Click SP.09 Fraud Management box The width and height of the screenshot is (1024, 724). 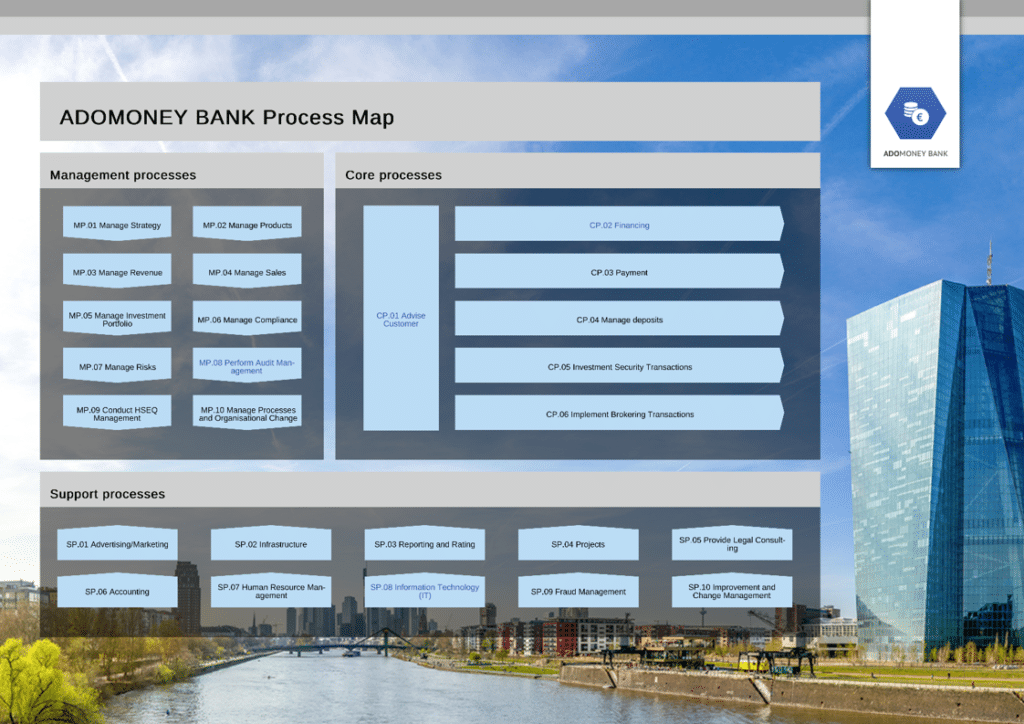578,591
